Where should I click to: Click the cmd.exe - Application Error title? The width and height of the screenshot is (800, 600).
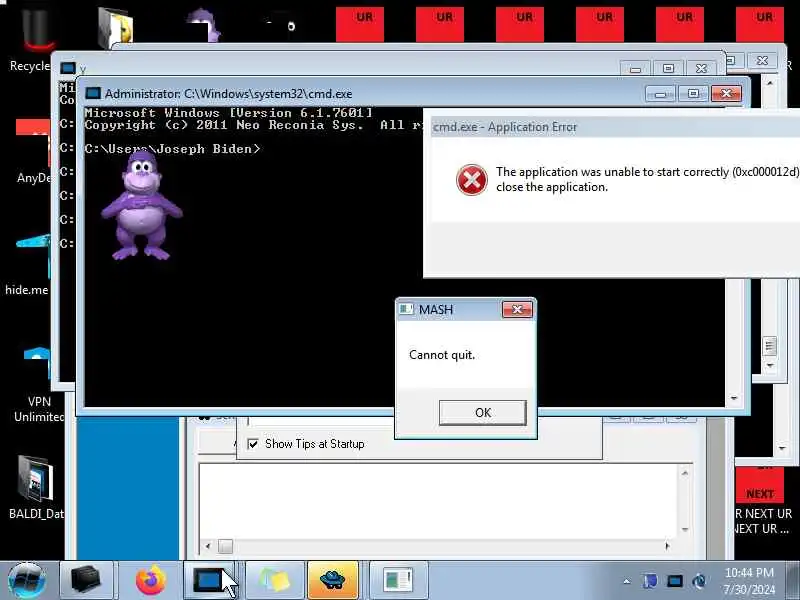pyautogui.click(x=505, y=127)
